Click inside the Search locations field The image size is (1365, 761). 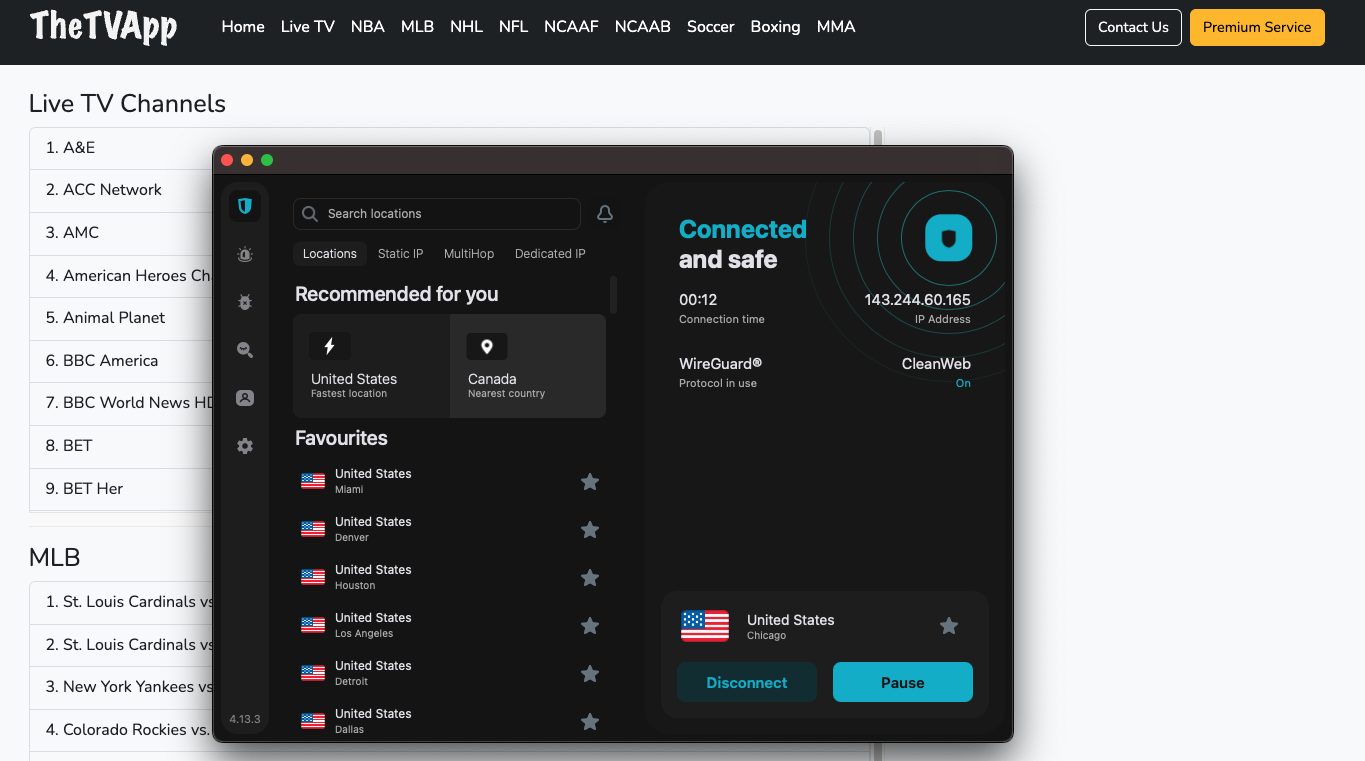tap(436, 213)
